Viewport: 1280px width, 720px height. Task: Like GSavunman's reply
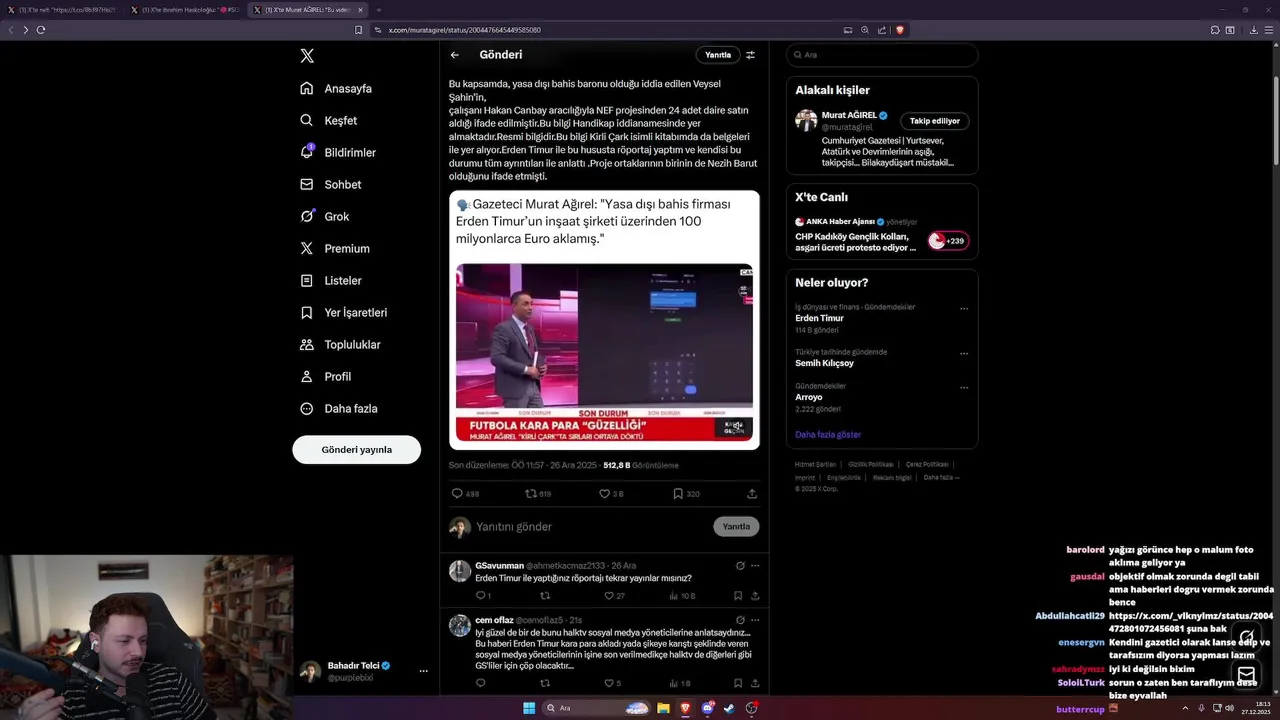tap(609, 595)
